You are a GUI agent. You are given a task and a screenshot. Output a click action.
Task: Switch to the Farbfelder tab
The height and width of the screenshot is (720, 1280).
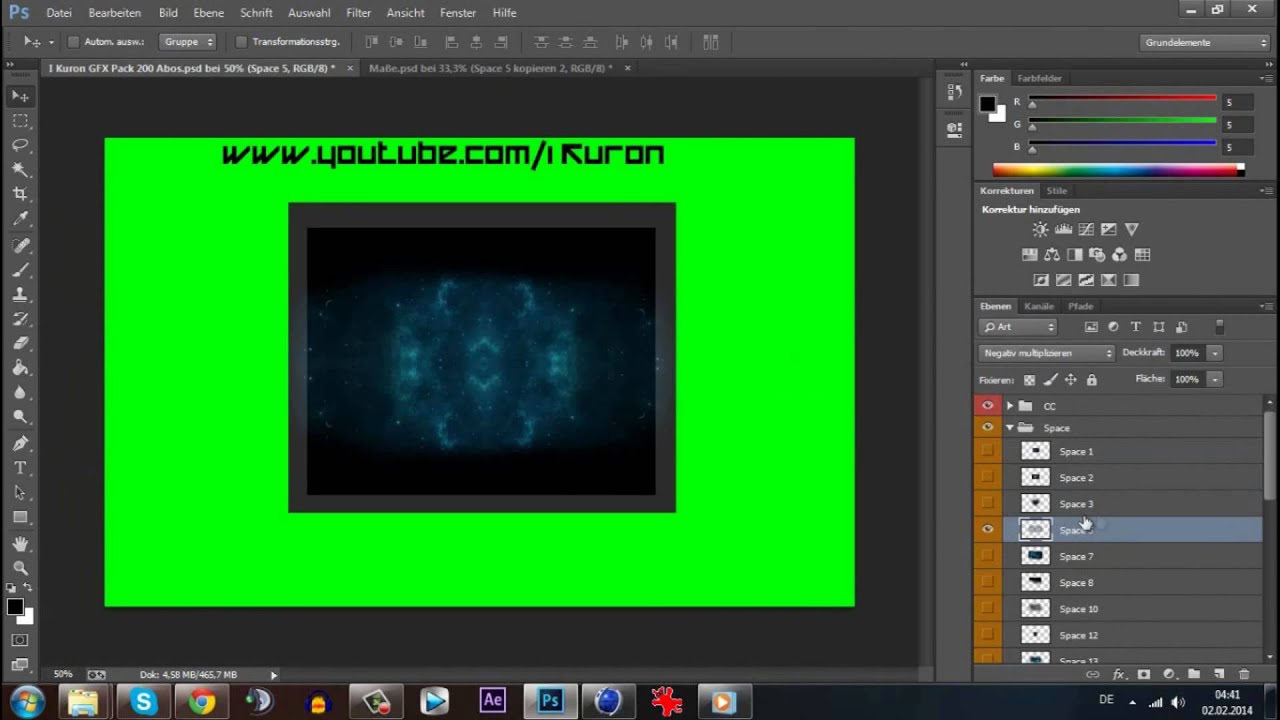click(x=1039, y=78)
